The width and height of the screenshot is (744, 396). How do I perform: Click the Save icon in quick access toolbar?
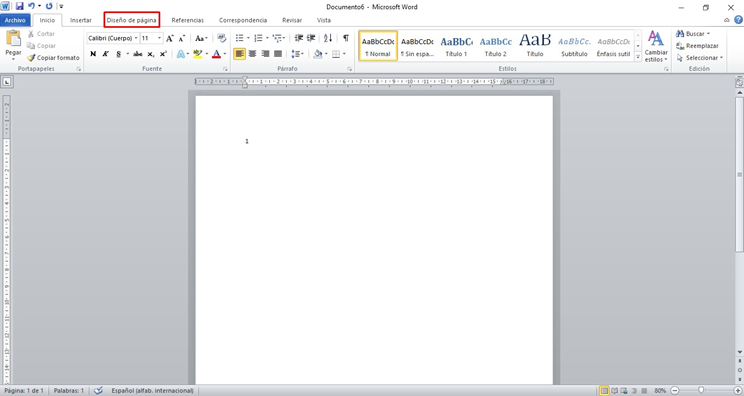coord(19,6)
